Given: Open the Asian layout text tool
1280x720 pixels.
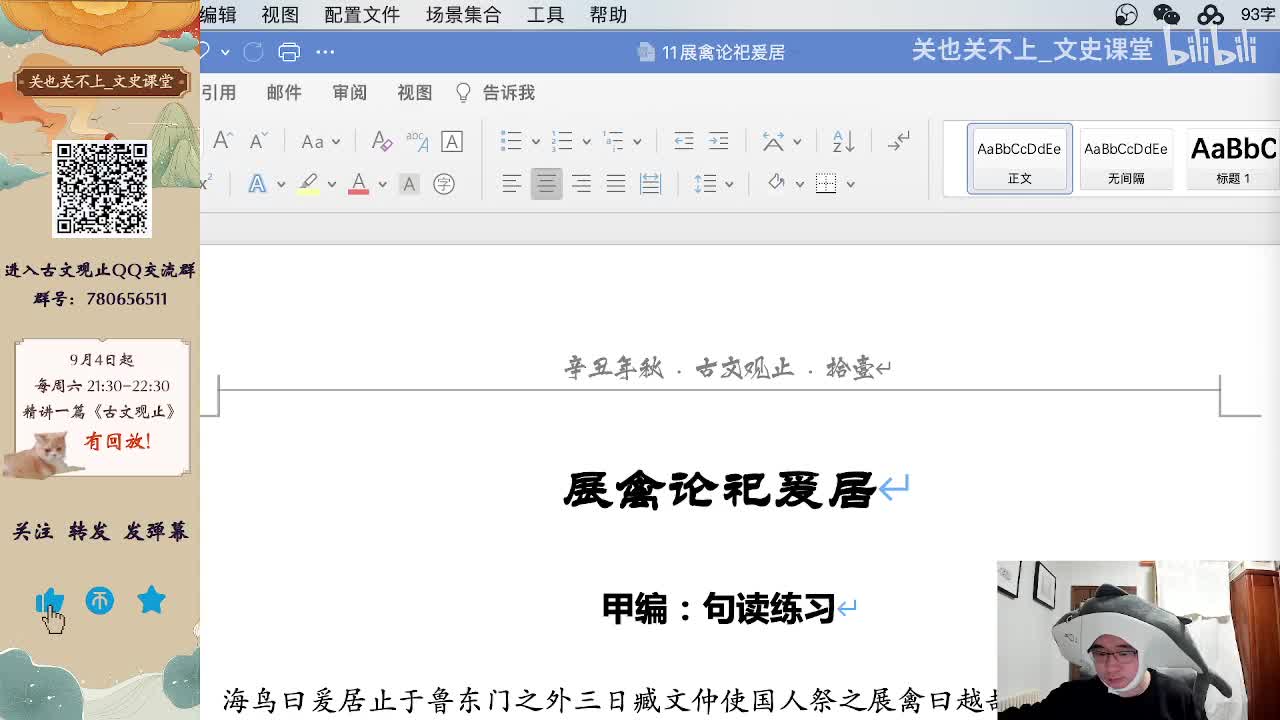Looking at the screenshot, I should click(x=773, y=141).
